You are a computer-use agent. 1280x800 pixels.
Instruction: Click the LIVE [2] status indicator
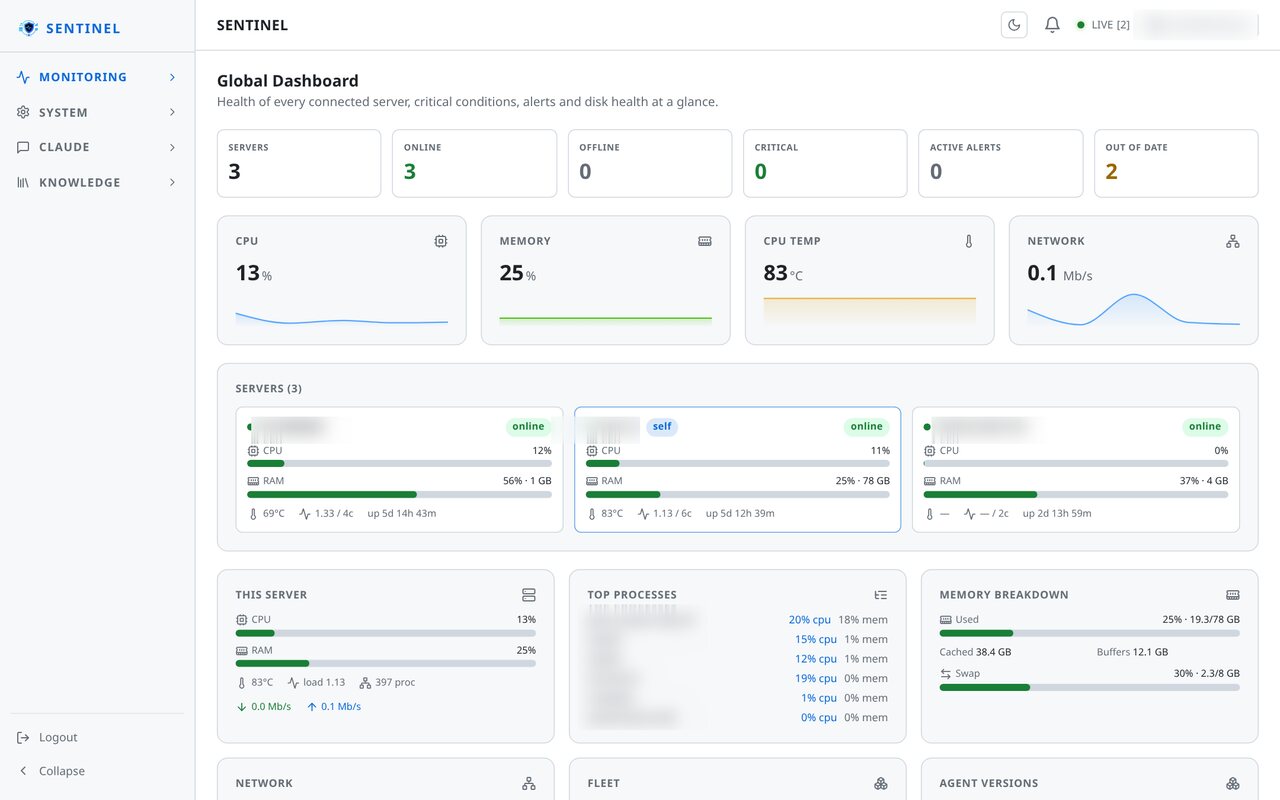pyautogui.click(x=1103, y=25)
